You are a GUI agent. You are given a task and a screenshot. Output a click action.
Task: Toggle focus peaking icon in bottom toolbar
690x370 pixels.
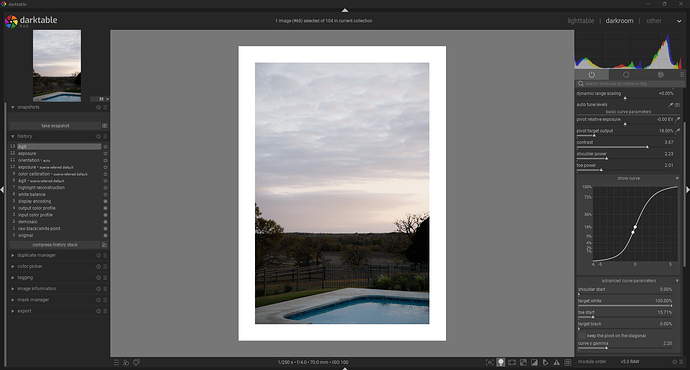click(490, 363)
